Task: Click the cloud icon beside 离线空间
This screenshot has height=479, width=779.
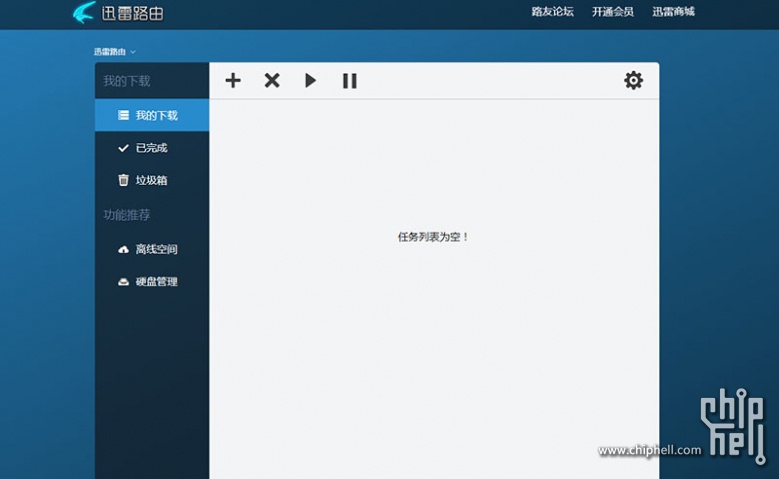Action: click(123, 249)
